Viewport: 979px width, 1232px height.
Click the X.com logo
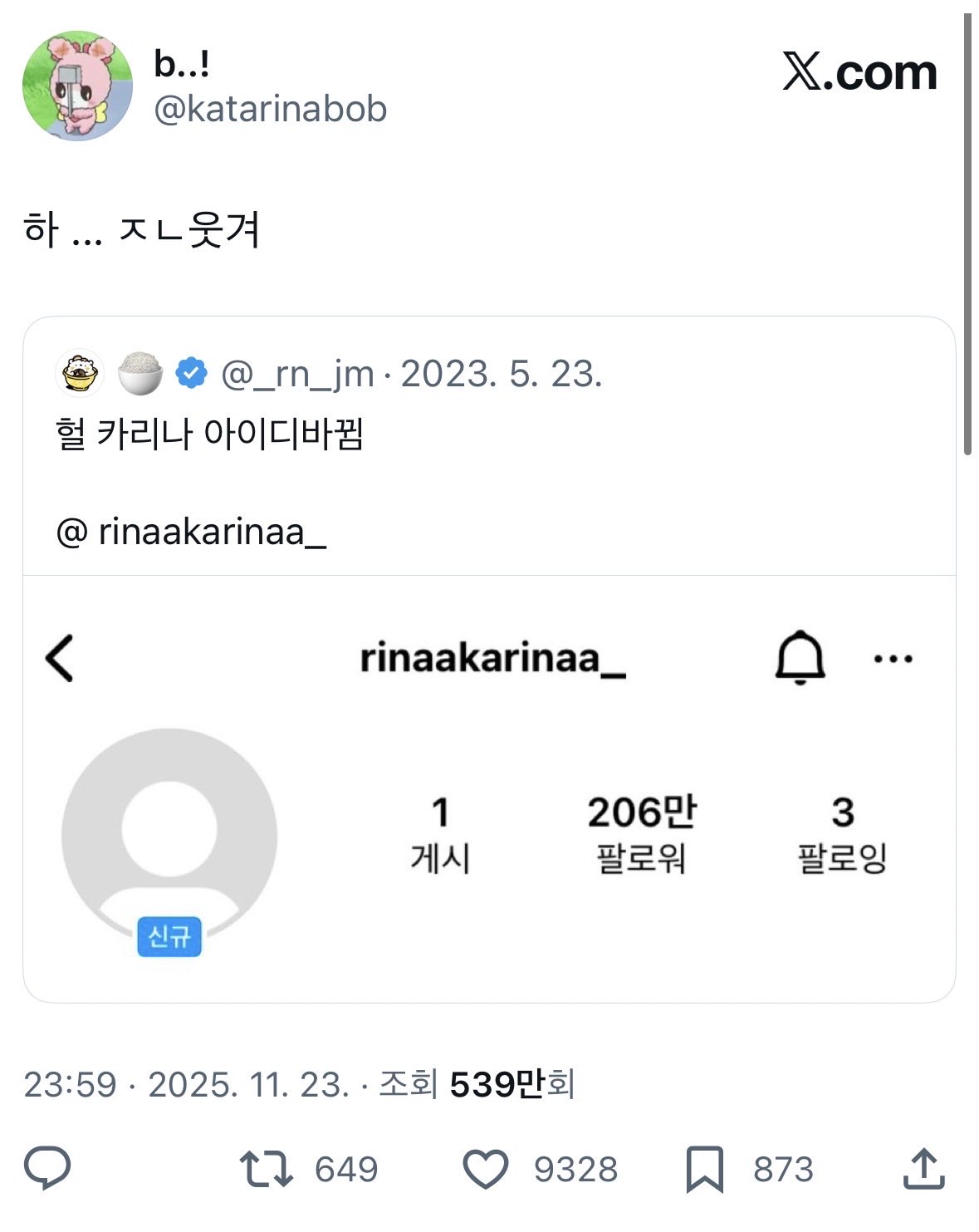[859, 73]
